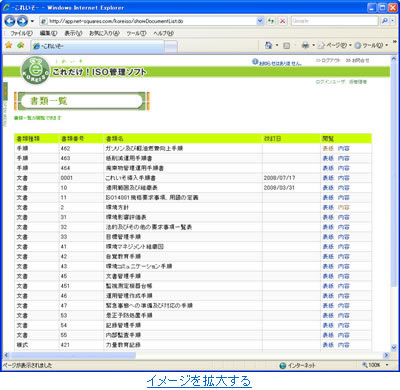
Task: Select the これいそ browser tab
Action: 98,46
